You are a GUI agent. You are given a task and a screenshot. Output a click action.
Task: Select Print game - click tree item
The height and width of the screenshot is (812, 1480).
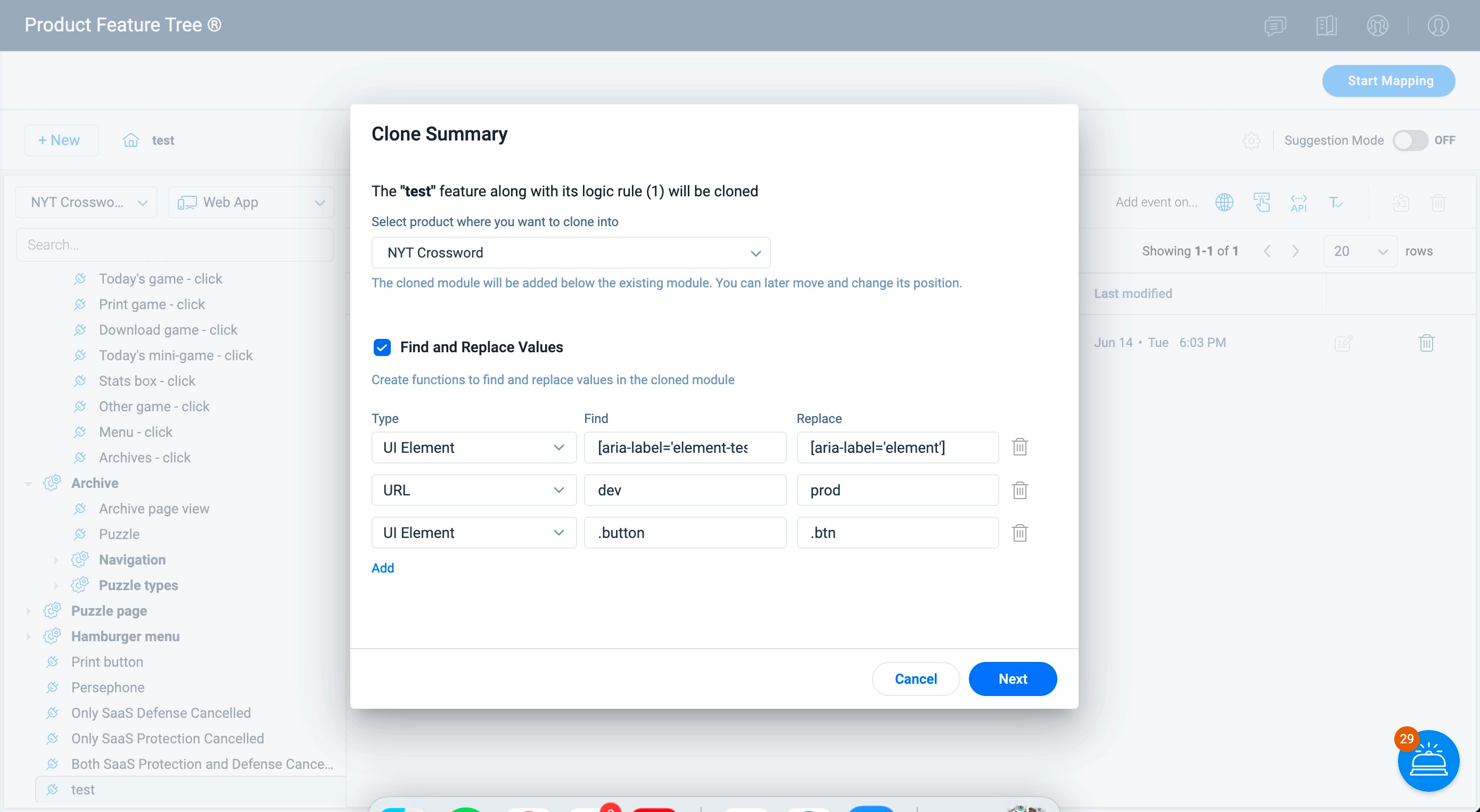(x=152, y=304)
